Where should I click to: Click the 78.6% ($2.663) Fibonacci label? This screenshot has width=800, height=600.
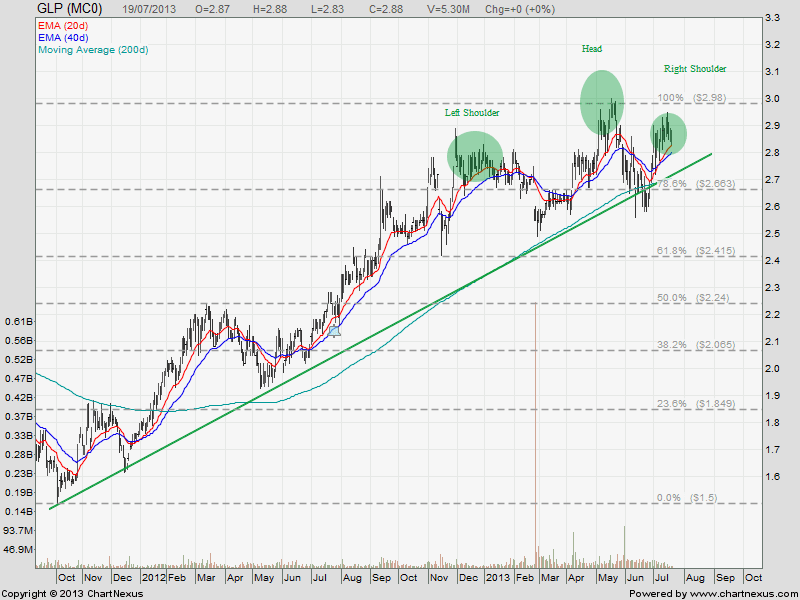[695, 183]
